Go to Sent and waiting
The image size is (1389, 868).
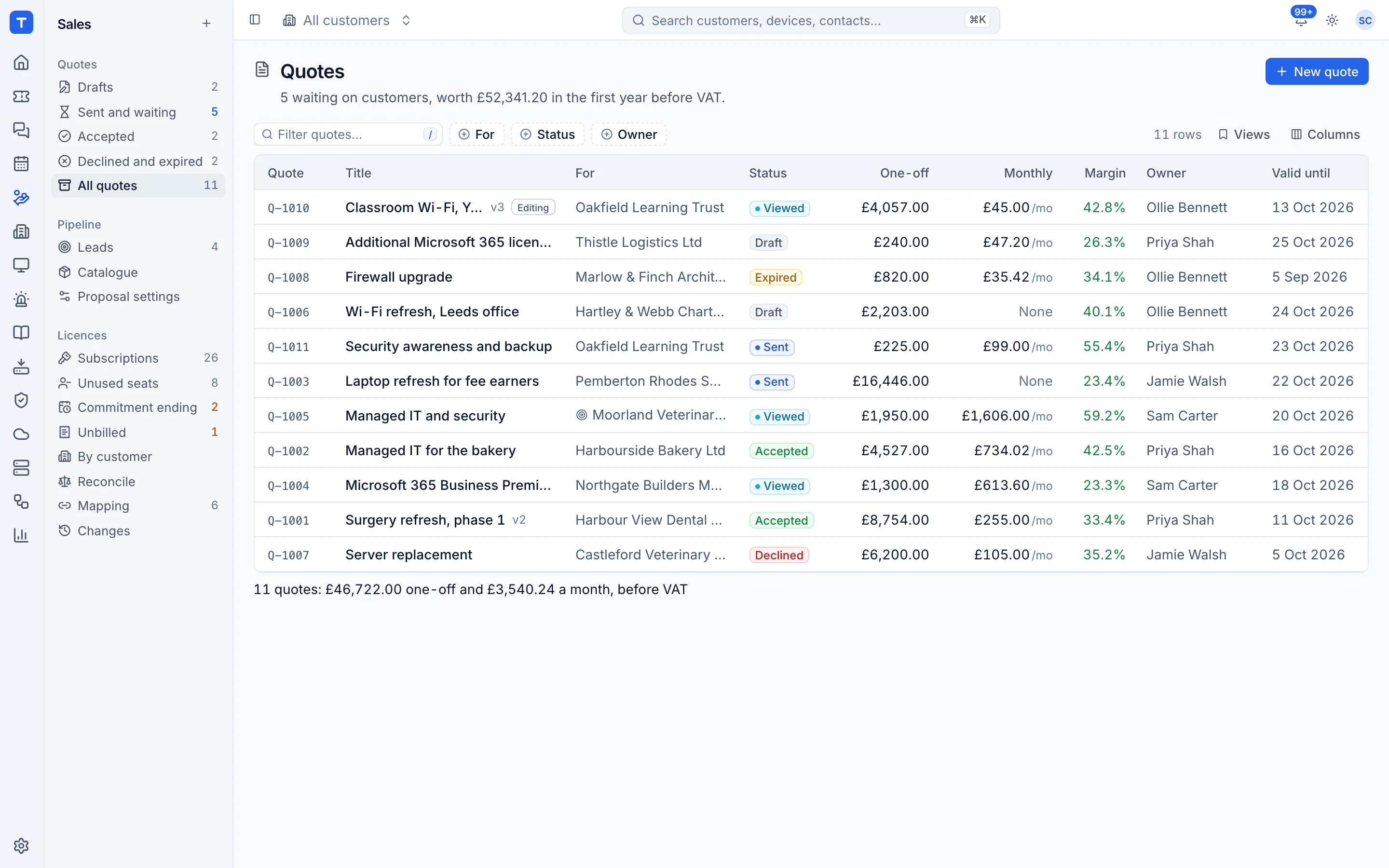138,112
